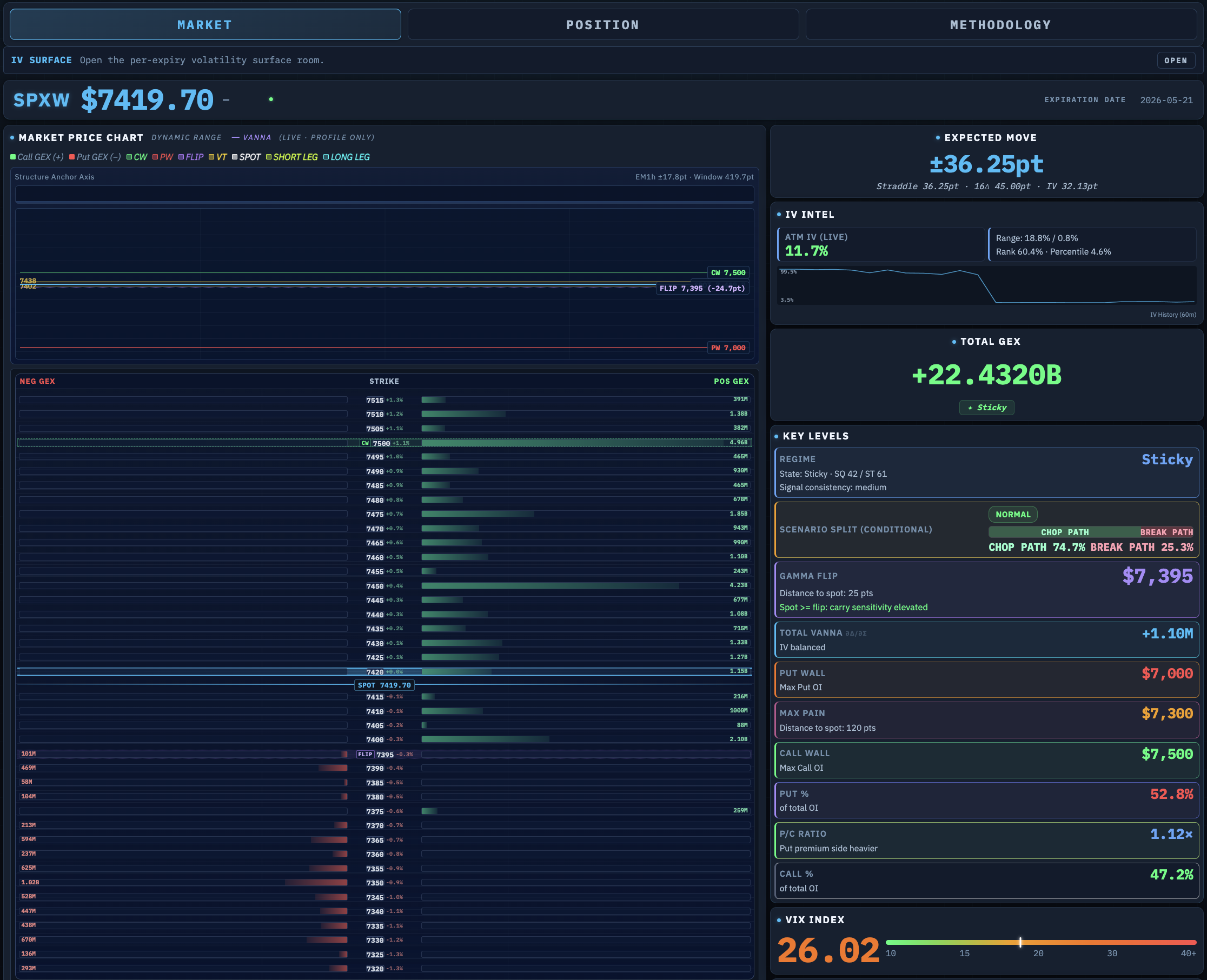Open the GAMMA FLIP $7,395 card
The height and width of the screenshot is (980, 1207).
click(x=986, y=589)
